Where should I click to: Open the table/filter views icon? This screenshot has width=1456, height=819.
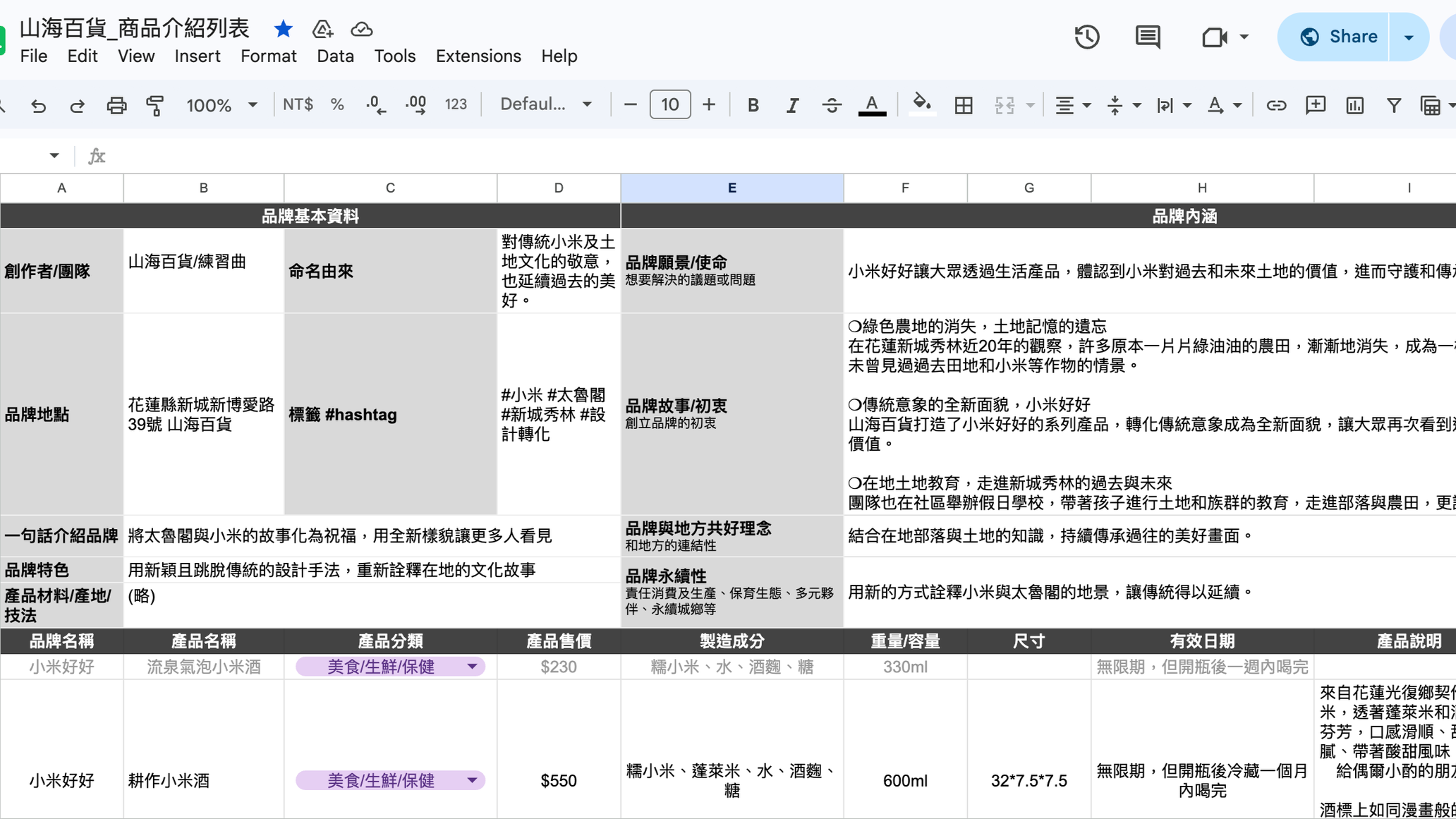1430,105
